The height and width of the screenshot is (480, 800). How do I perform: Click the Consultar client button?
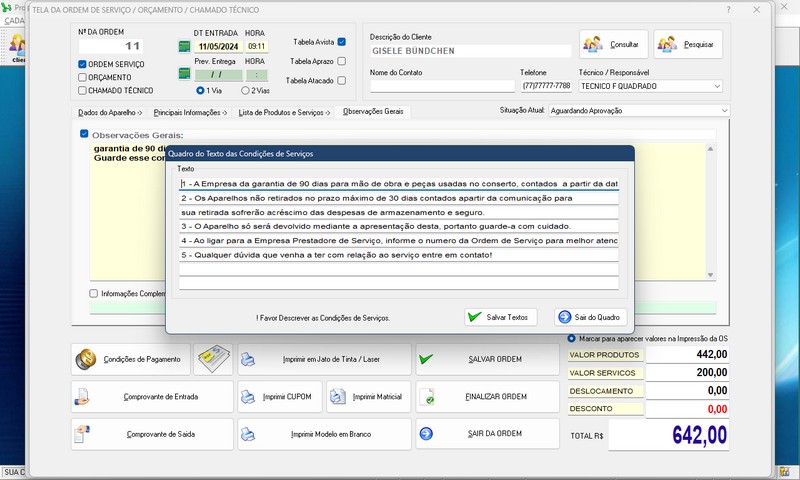coord(614,44)
